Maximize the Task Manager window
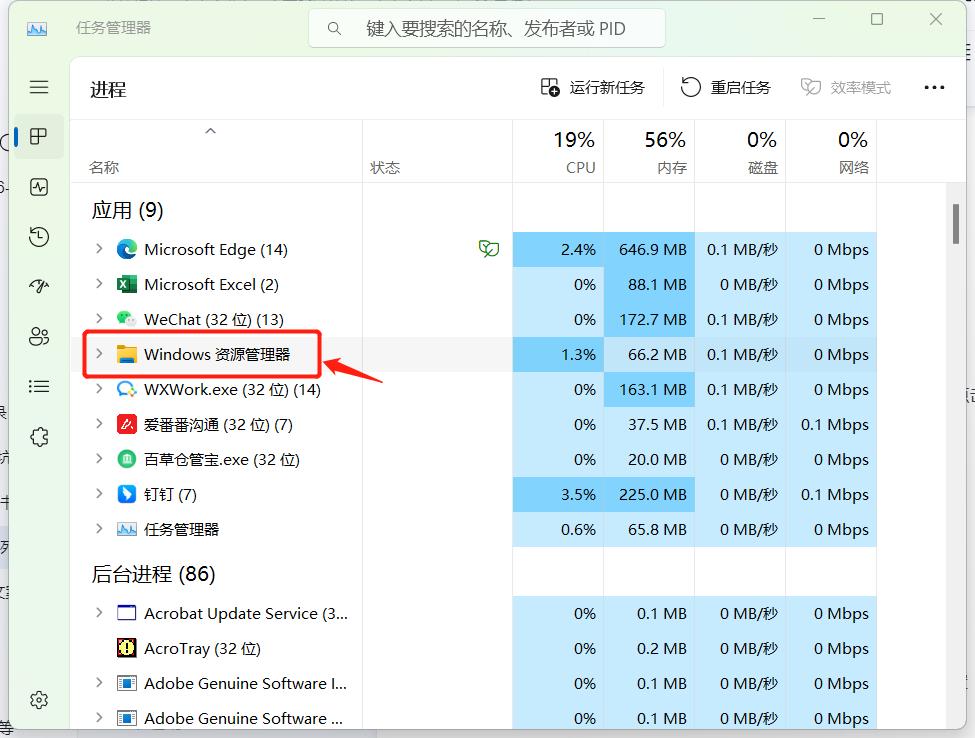975x738 pixels. tap(877, 19)
